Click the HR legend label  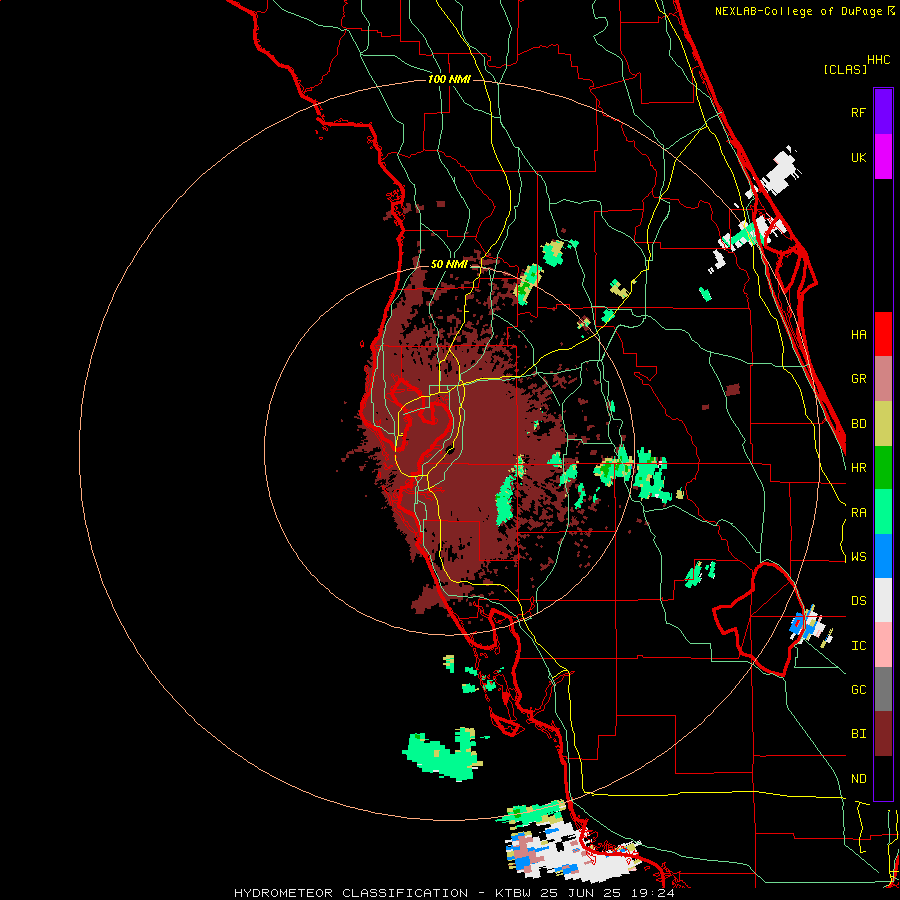(858, 468)
